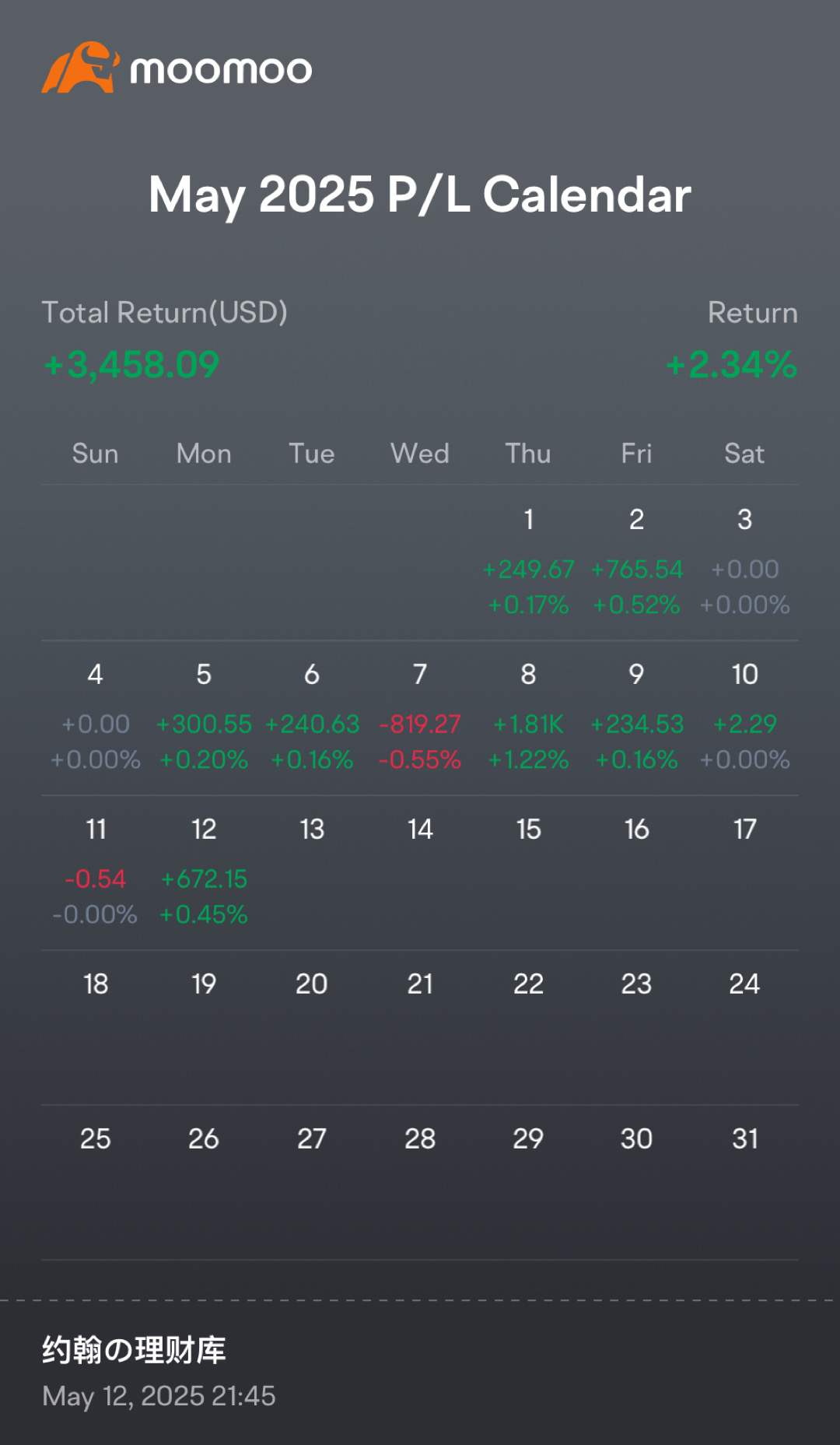
Task: Click the Thu column header
Action: pos(528,454)
